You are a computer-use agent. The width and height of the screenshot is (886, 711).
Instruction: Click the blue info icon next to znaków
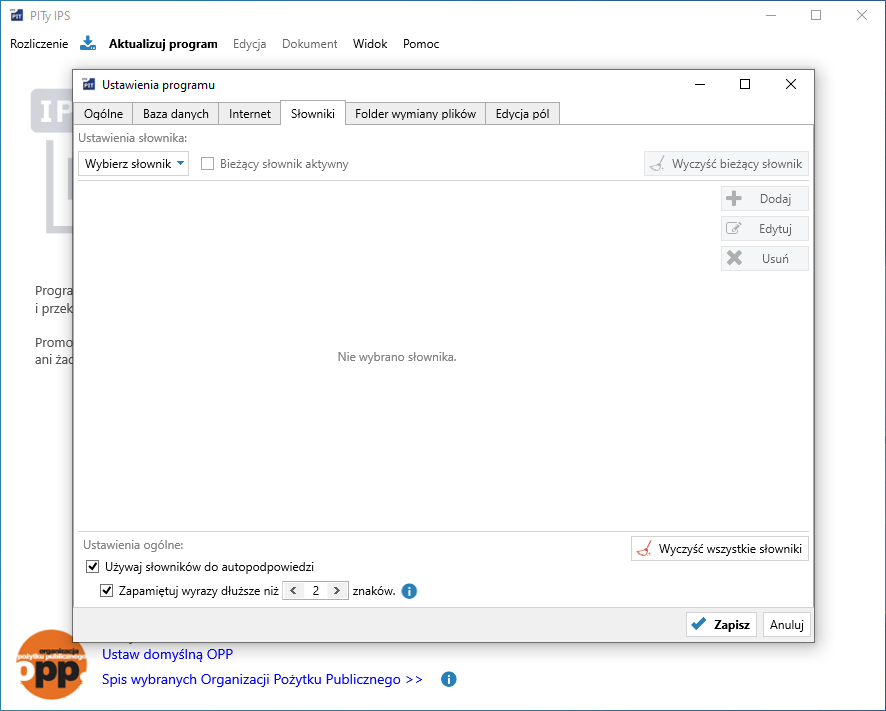pyautogui.click(x=409, y=591)
